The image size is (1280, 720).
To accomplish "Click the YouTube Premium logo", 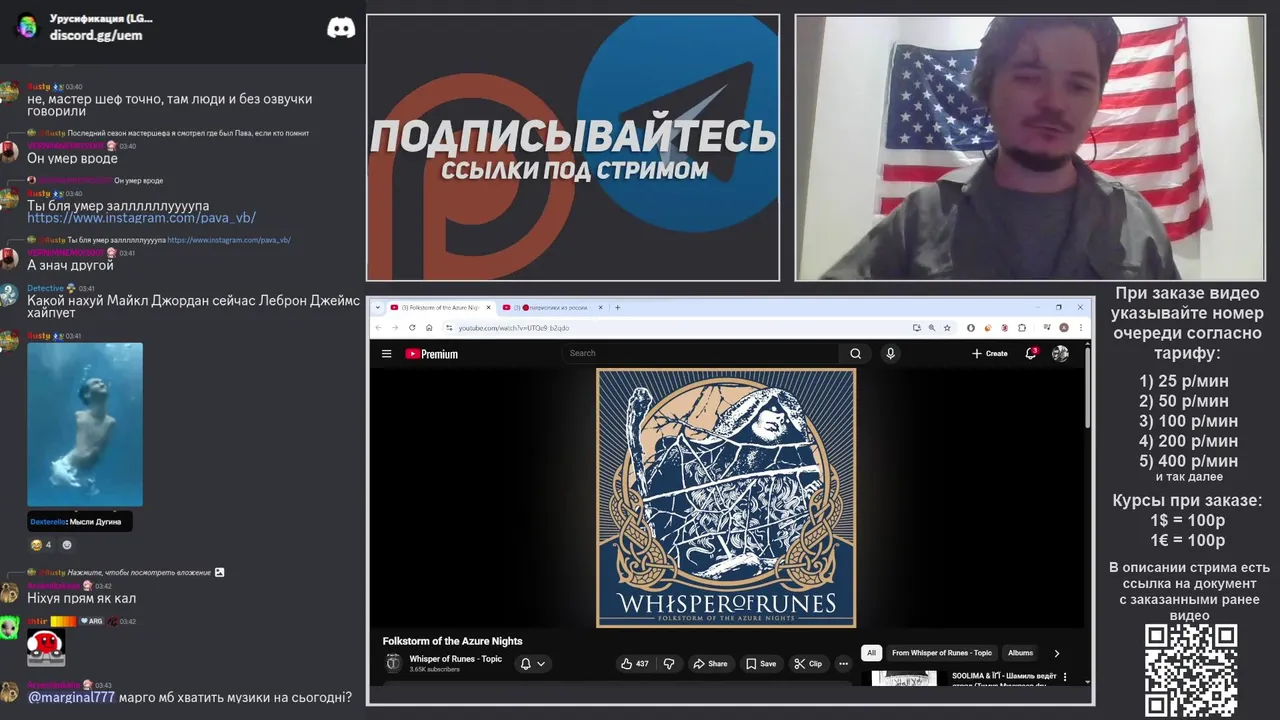I will [431, 354].
